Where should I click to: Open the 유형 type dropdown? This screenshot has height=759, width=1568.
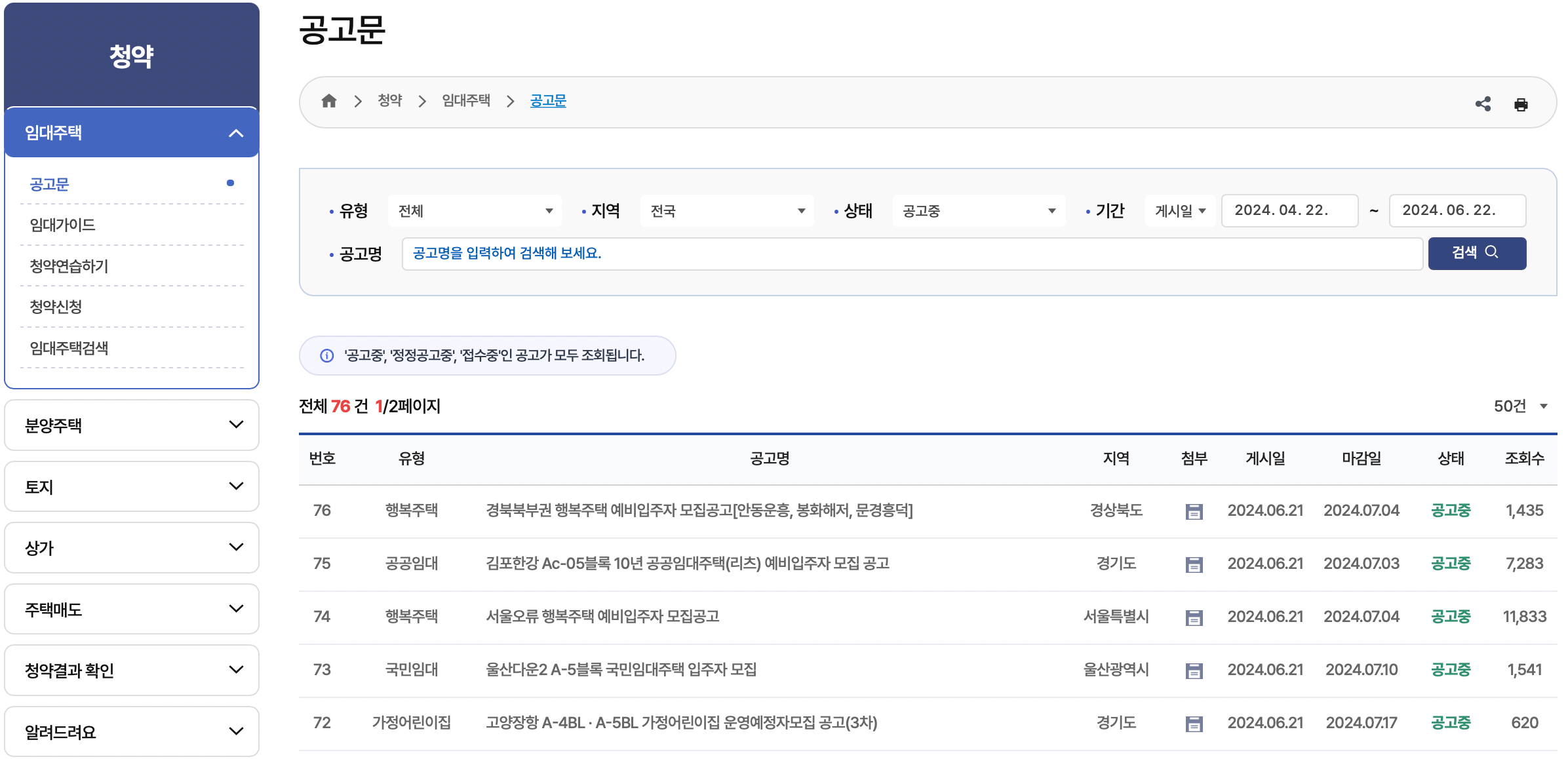(475, 211)
